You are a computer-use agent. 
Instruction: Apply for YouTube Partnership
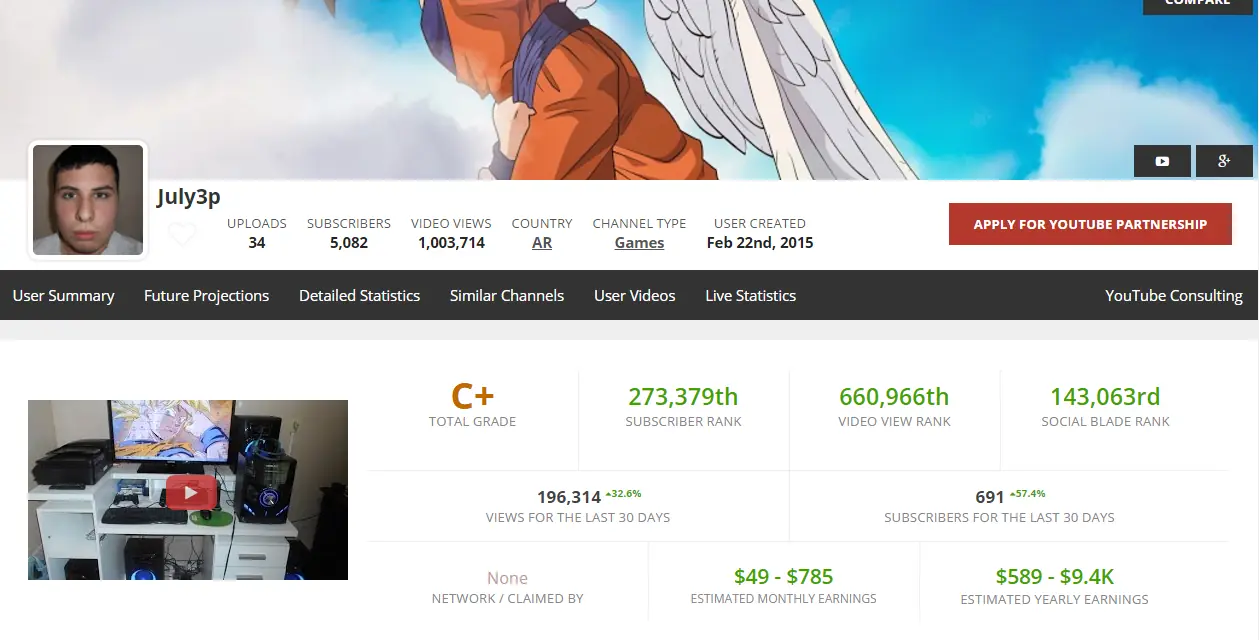1090,224
